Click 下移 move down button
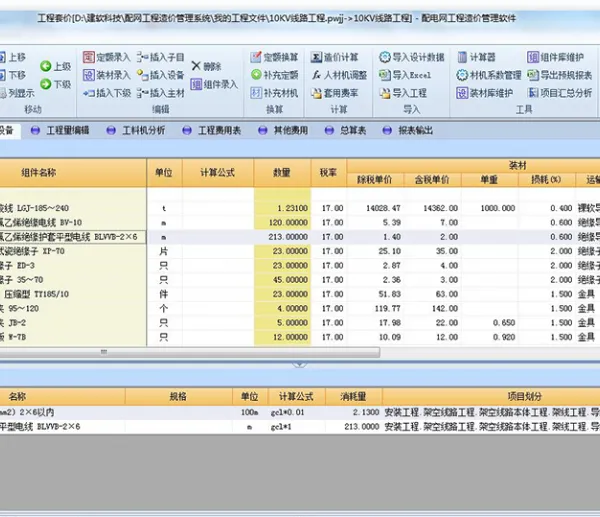The height and width of the screenshot is (517, 600). coord(13,75)
